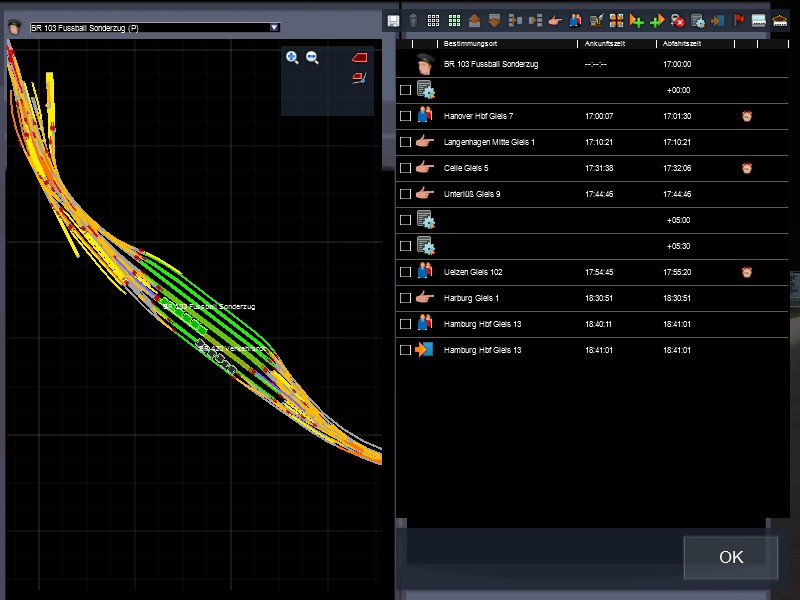
Task: Click the passengers pick-up toolbar icon
Action: coord(576,20)
